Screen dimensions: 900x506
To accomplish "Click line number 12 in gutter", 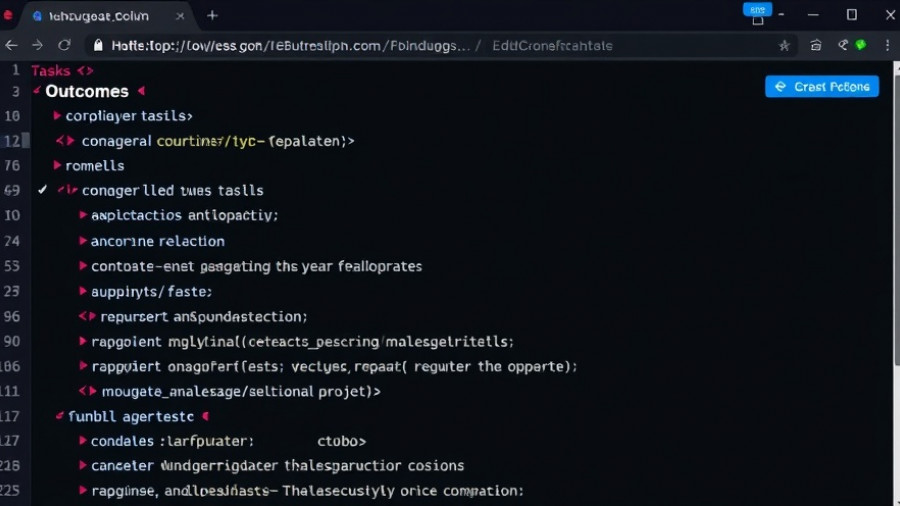I will tap(12, 141).
